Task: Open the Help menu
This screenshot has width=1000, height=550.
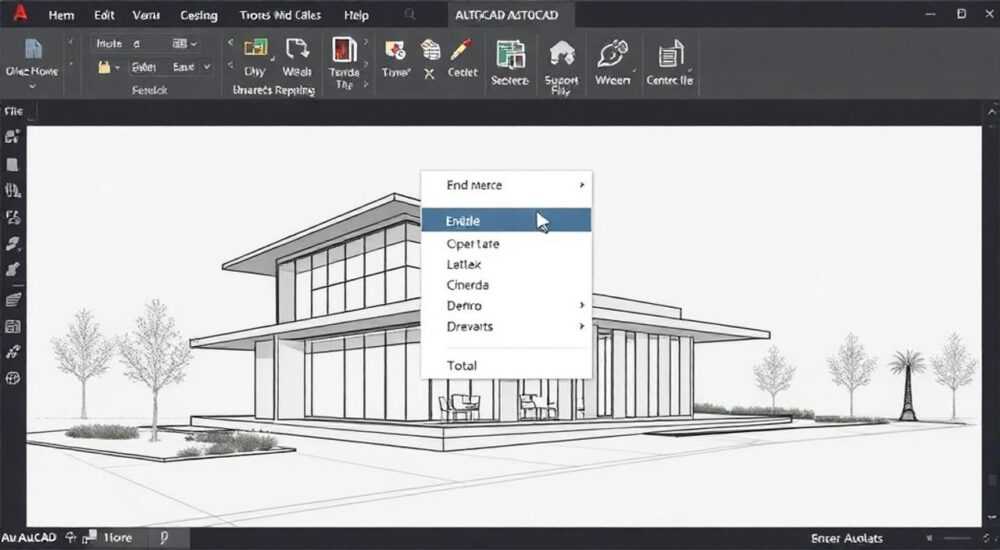Action: (x=356, y=15)
